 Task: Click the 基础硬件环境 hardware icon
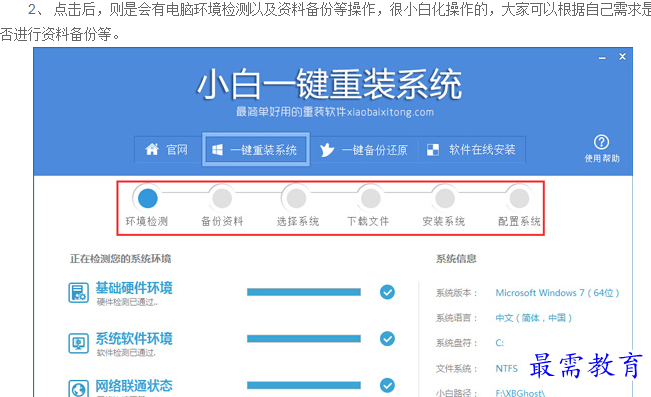point(78,293)
